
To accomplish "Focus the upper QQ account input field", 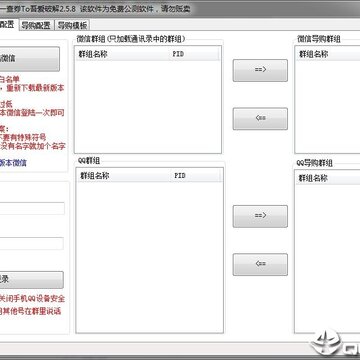I will [x=32, y=208].
